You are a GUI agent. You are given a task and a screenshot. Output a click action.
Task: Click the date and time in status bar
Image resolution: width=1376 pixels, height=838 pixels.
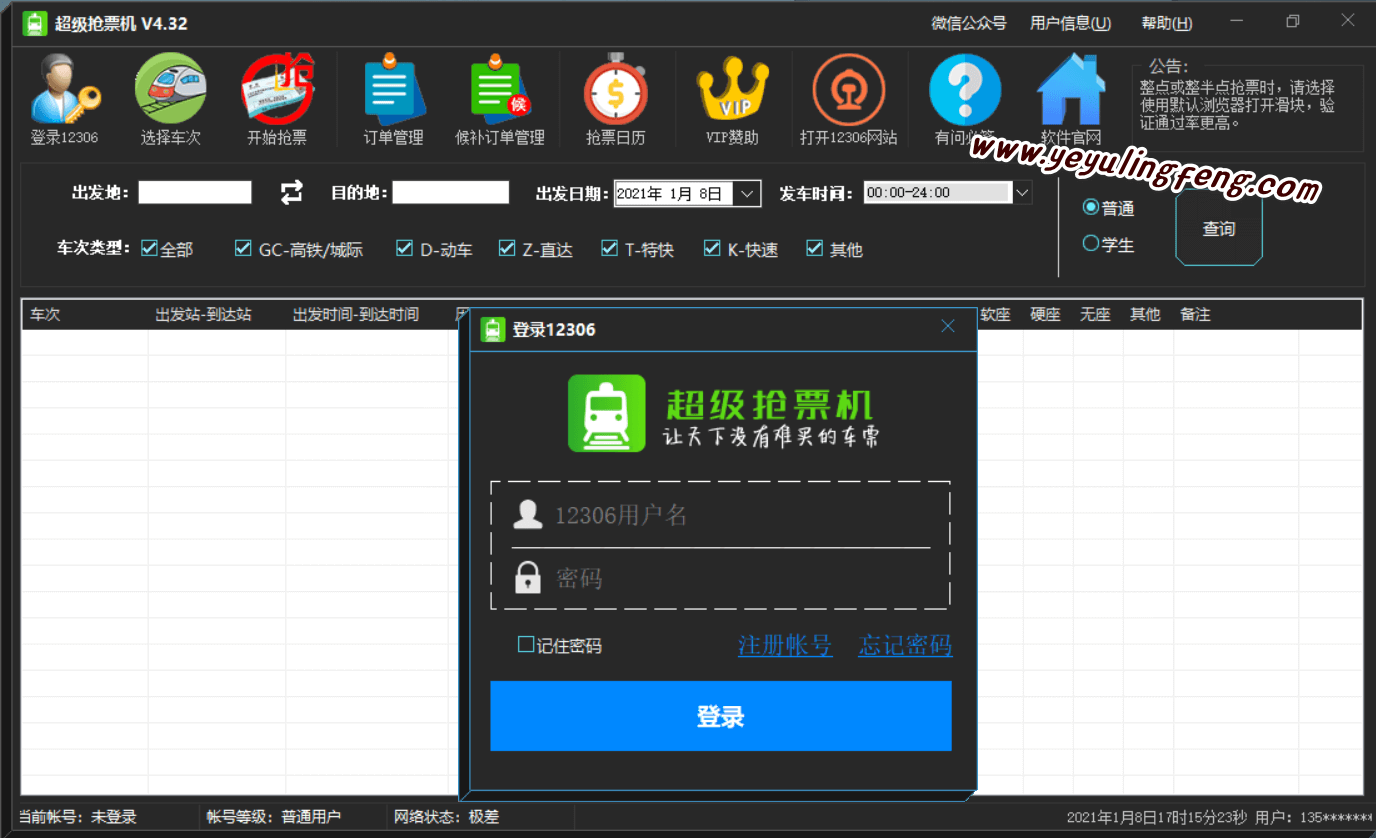[x=1157, y=817]
